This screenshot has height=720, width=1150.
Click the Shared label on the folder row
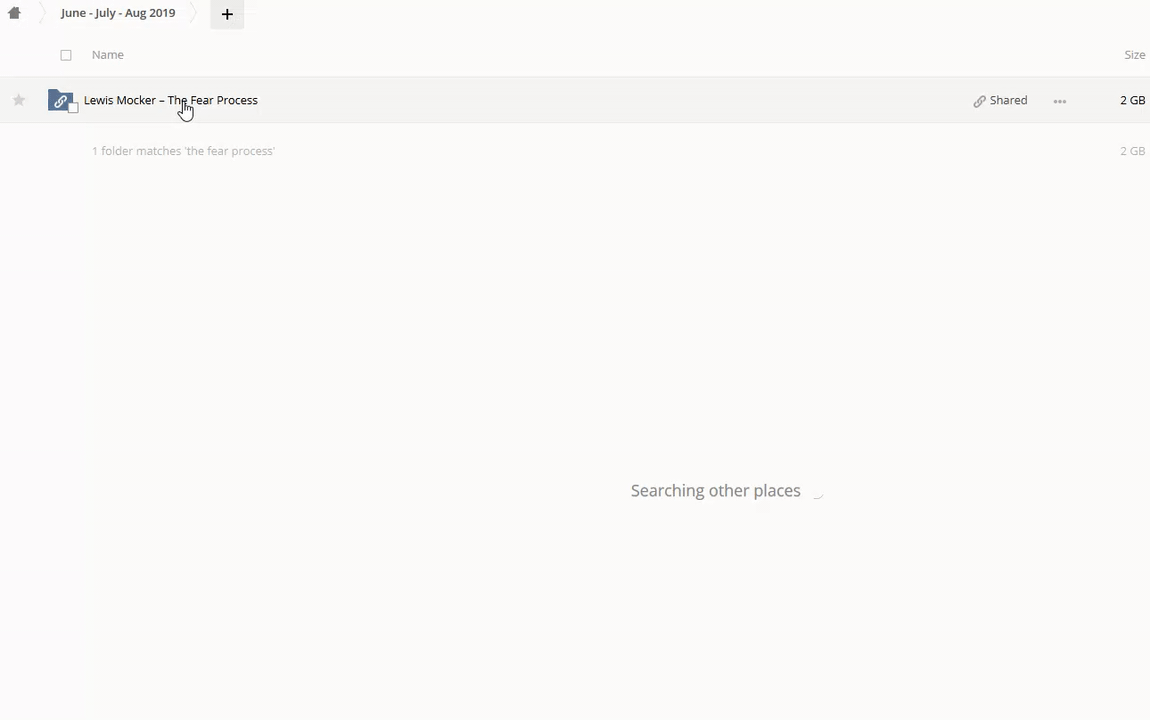[x=1008, y=100]
